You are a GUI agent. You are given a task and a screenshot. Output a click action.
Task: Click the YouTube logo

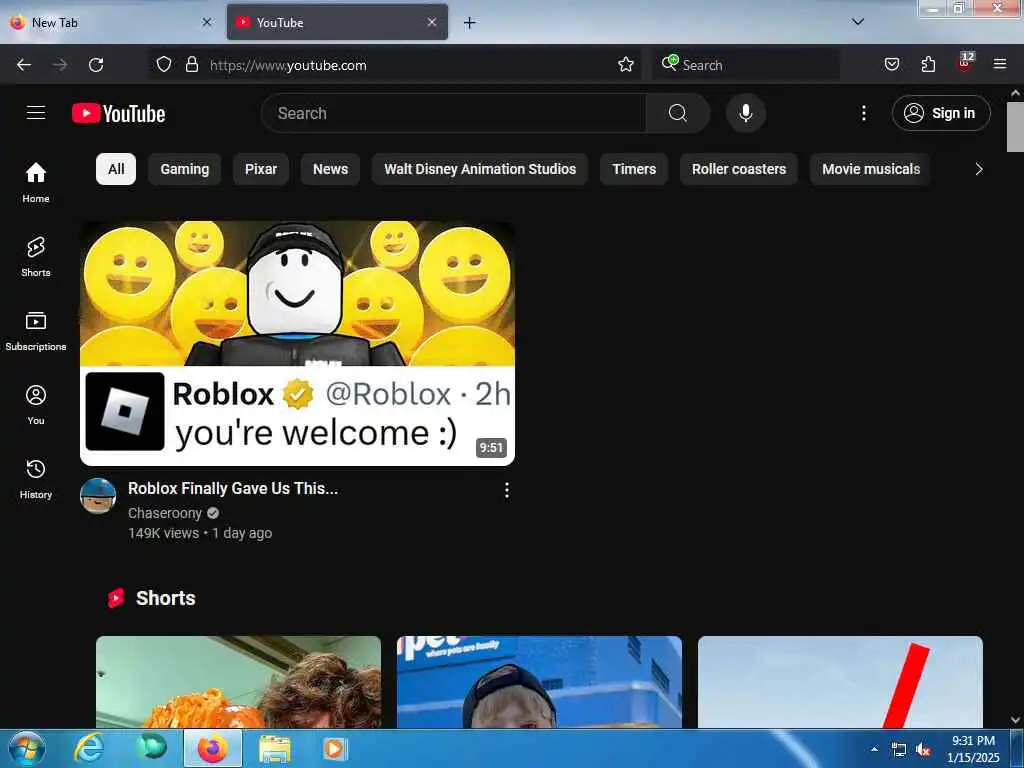118,114
